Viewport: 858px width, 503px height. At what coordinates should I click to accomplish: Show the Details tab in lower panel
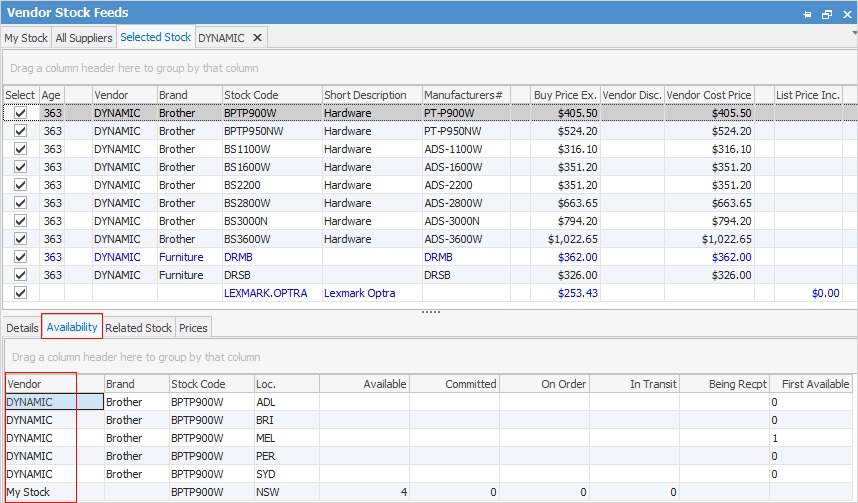coord(22,328)
